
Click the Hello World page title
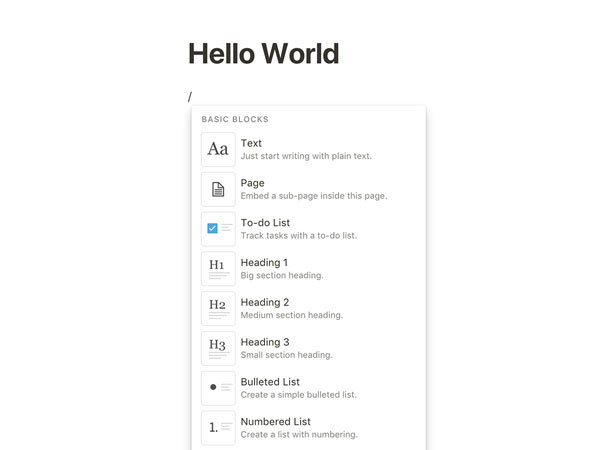pos(264,54)
